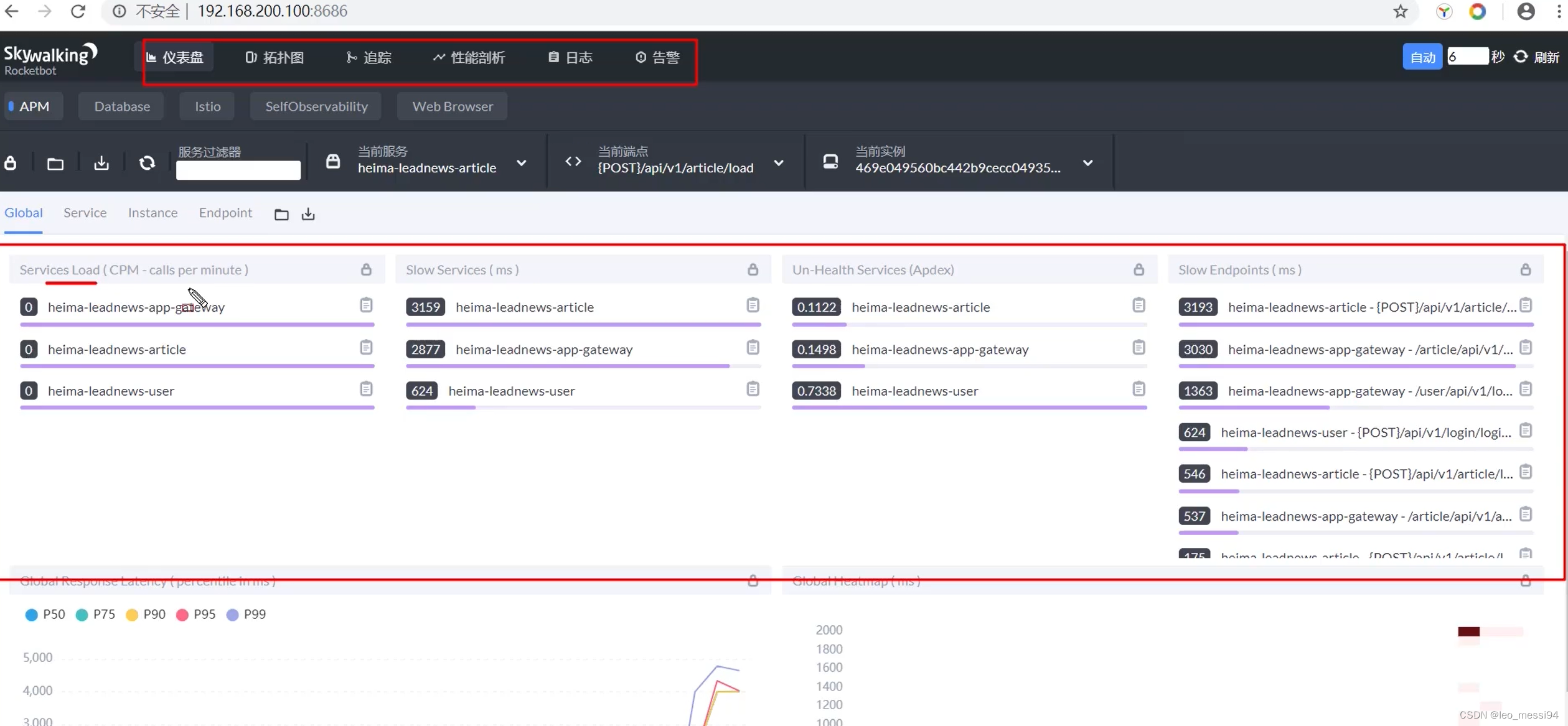
Task: Copy heima-leadnews-user name in Un-Health Services
Action: pyautogui.click(x=1138, y=389)
